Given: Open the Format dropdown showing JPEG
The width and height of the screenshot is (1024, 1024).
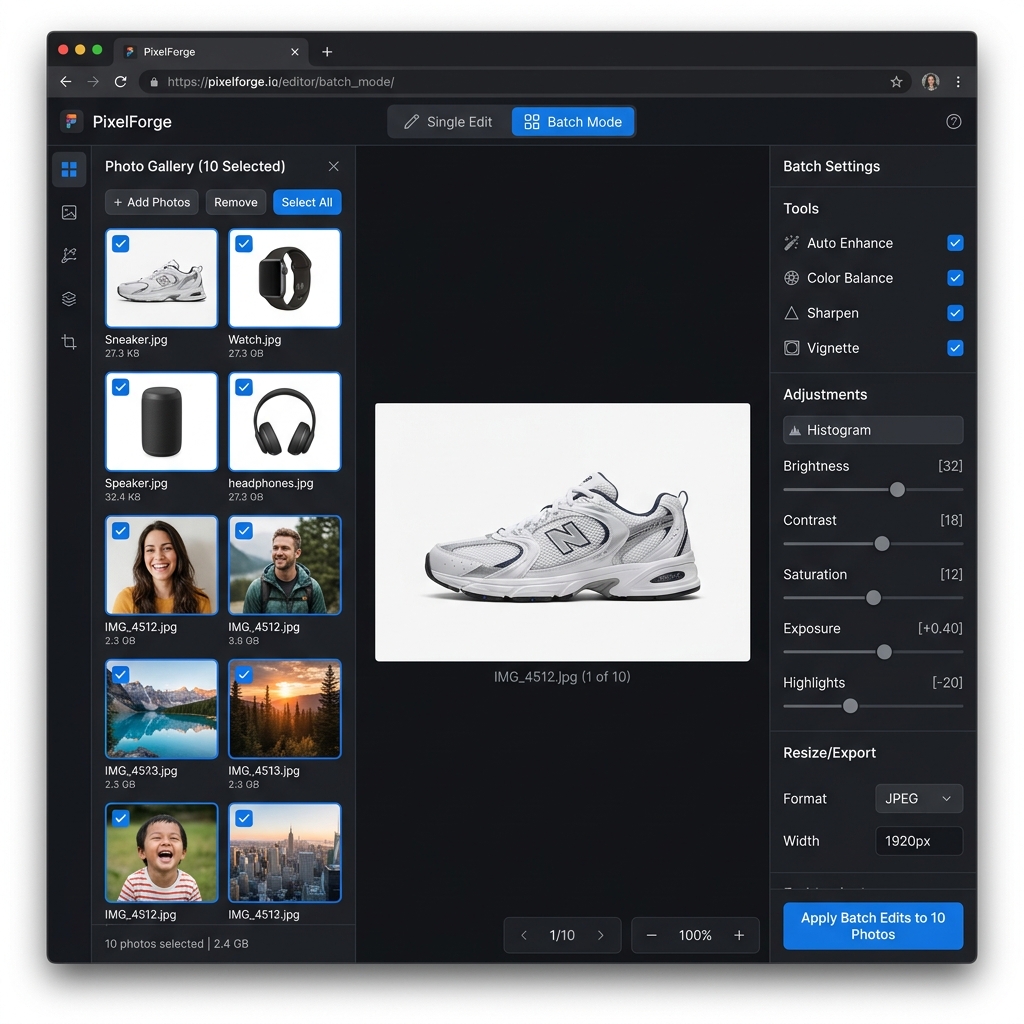Looking at the screenshot, I should pos(918,798).
